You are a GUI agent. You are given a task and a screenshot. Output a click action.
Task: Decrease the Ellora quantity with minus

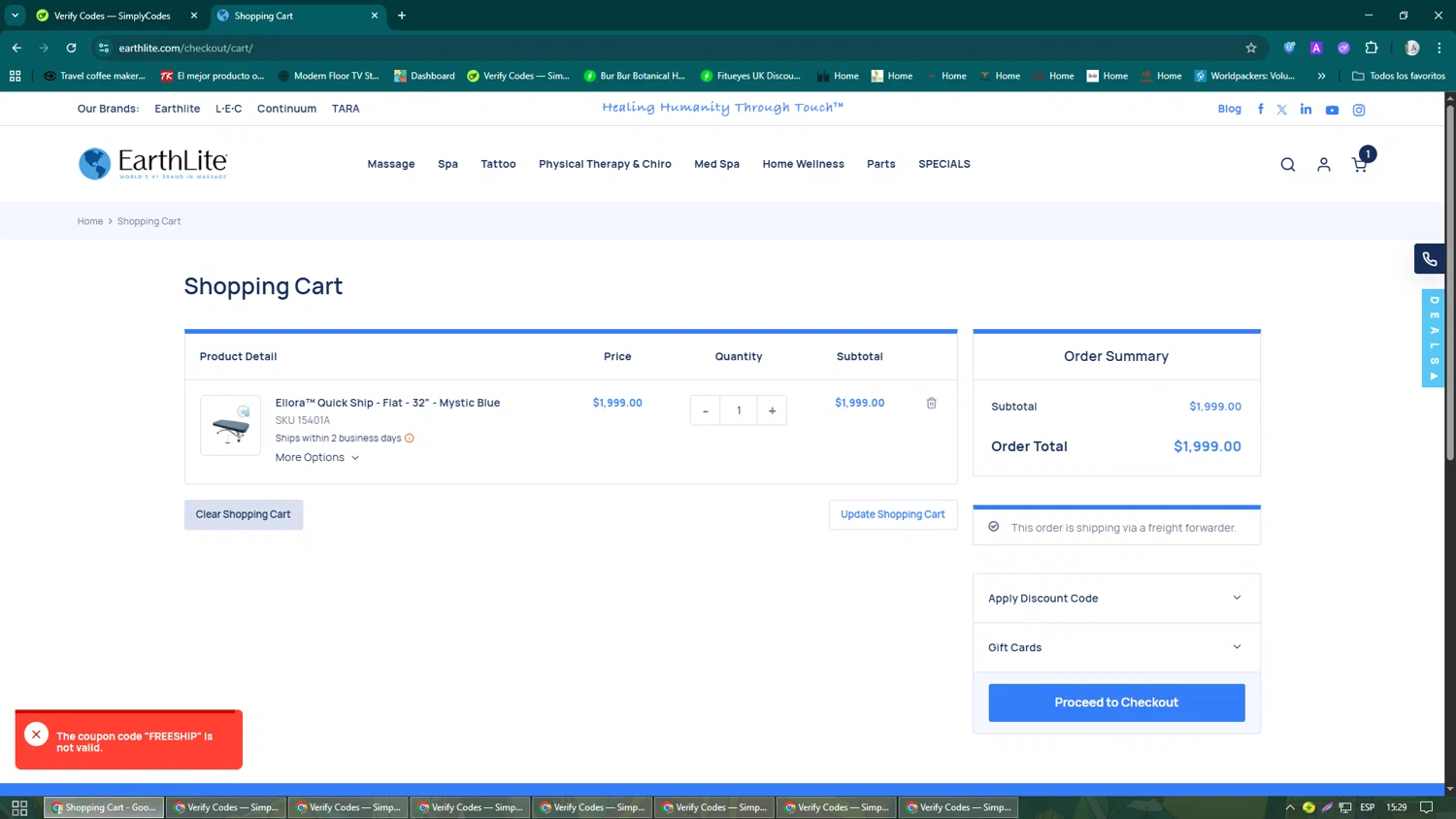[706, 410]
